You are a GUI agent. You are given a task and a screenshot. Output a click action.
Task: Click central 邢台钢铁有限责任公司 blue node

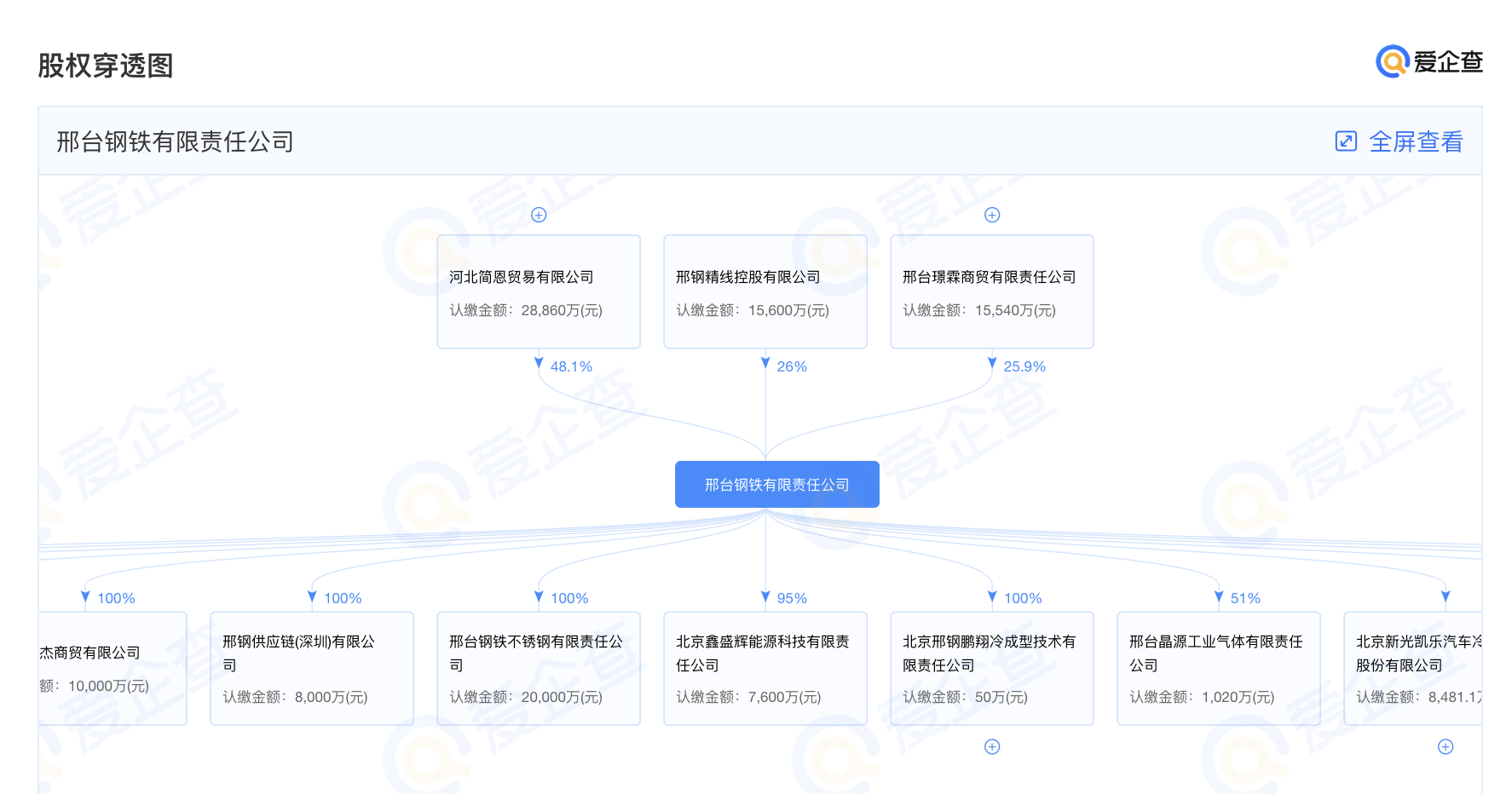[777, 484]
